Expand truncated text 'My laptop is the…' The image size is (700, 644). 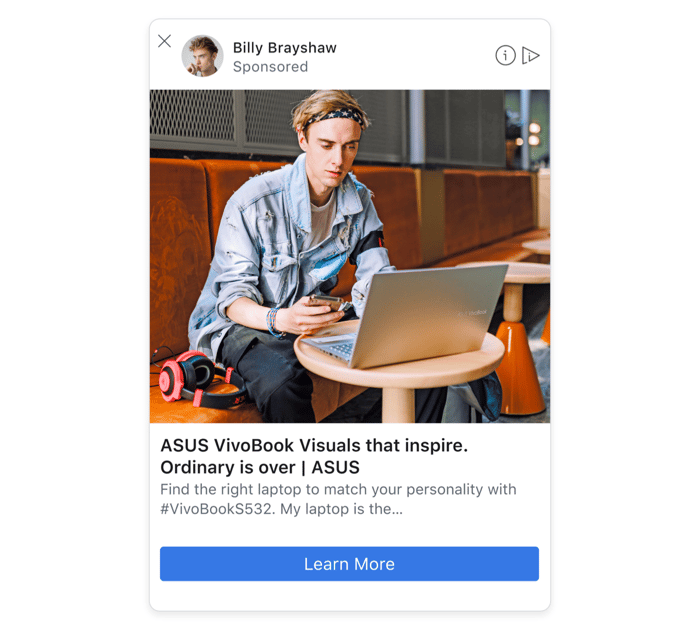tap(342, 509)
